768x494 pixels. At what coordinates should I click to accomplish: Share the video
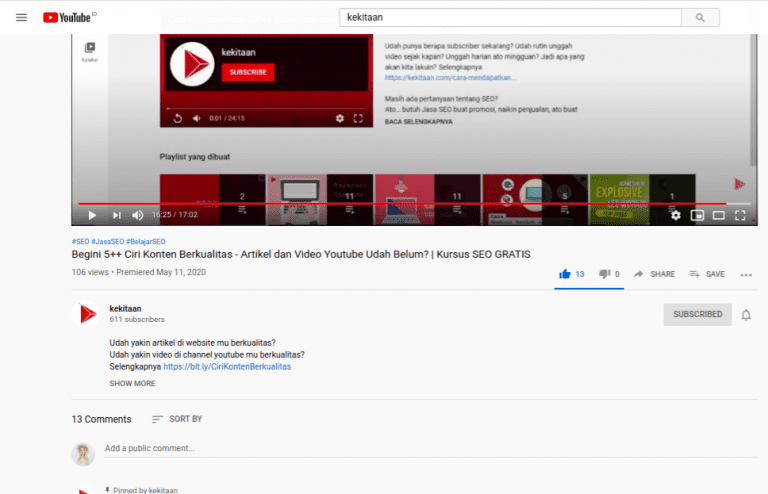[x=654, y=274]
